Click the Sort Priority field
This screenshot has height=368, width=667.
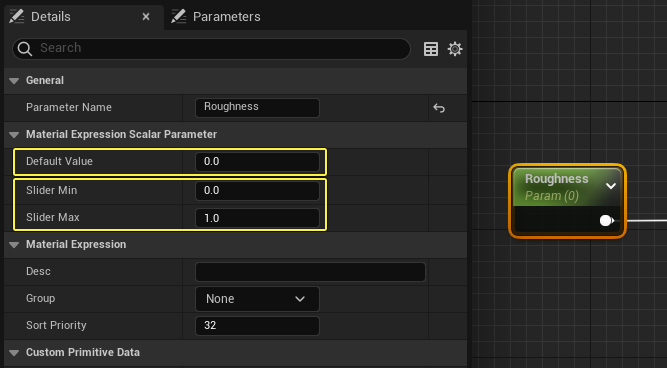click(x=257, y=325)
